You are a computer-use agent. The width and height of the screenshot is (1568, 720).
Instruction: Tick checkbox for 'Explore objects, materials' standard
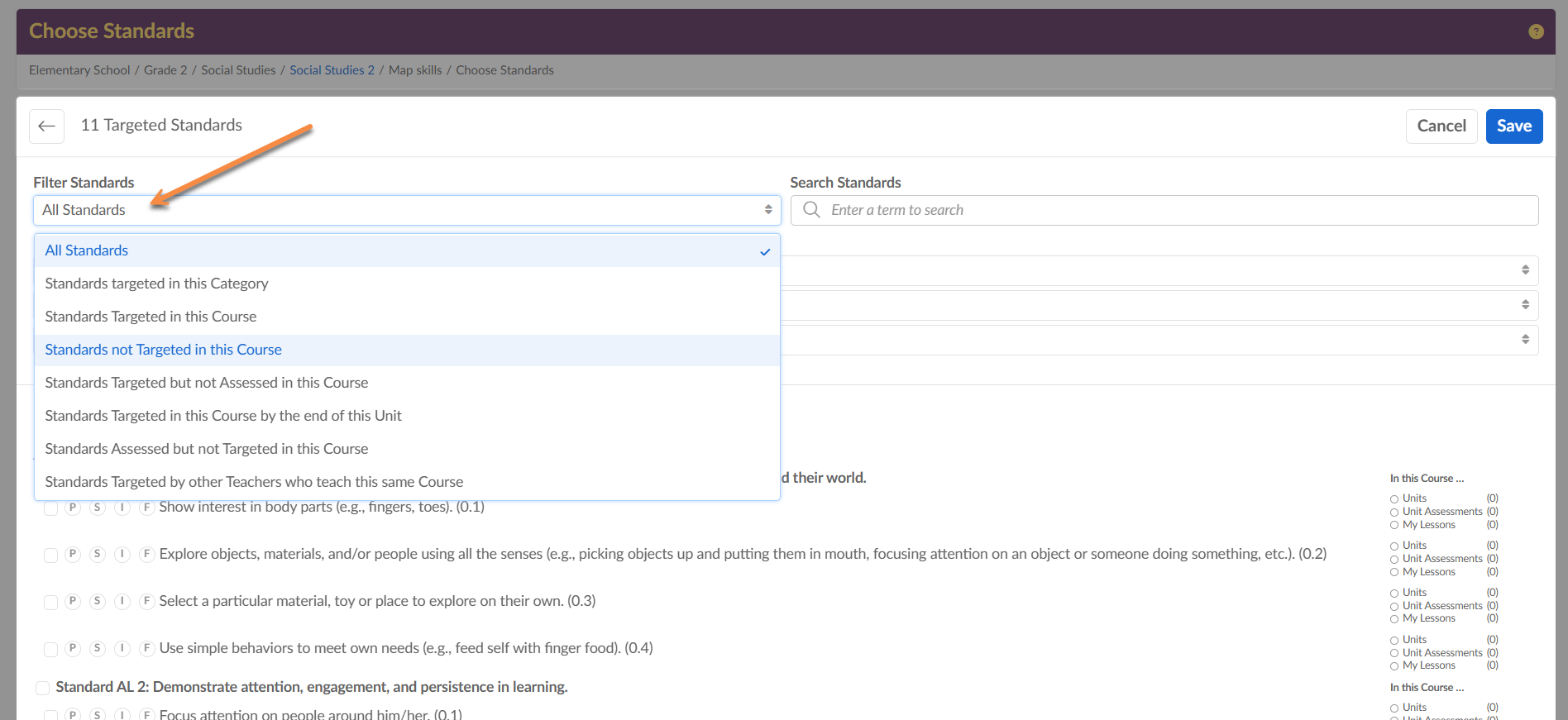tap(50, 555)
